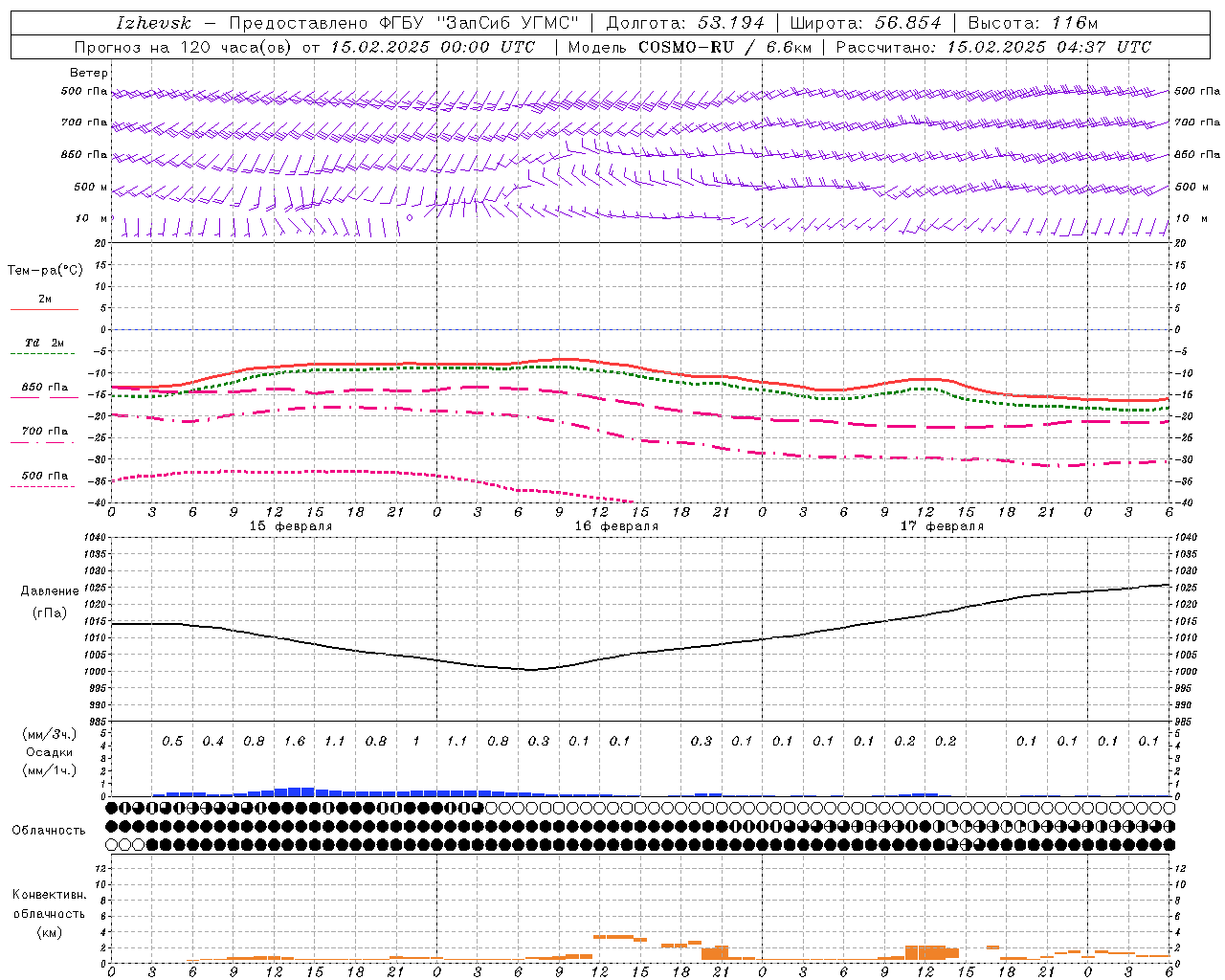Click the "Облачность" cloud cover label
Viewport: 1225px width, 980px height.
pos(49,831)
